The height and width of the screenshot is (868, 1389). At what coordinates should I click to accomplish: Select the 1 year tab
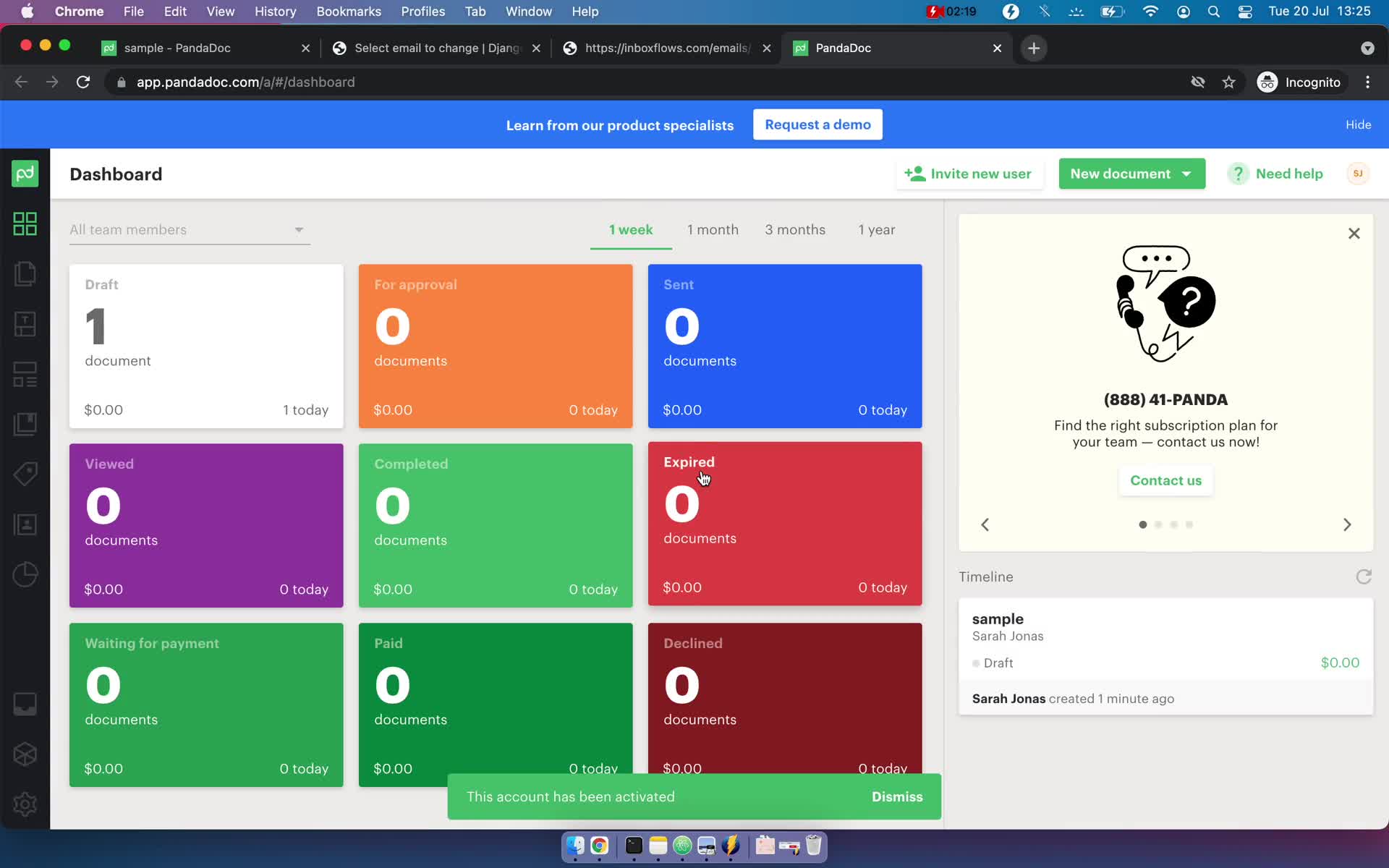point(876,230)
